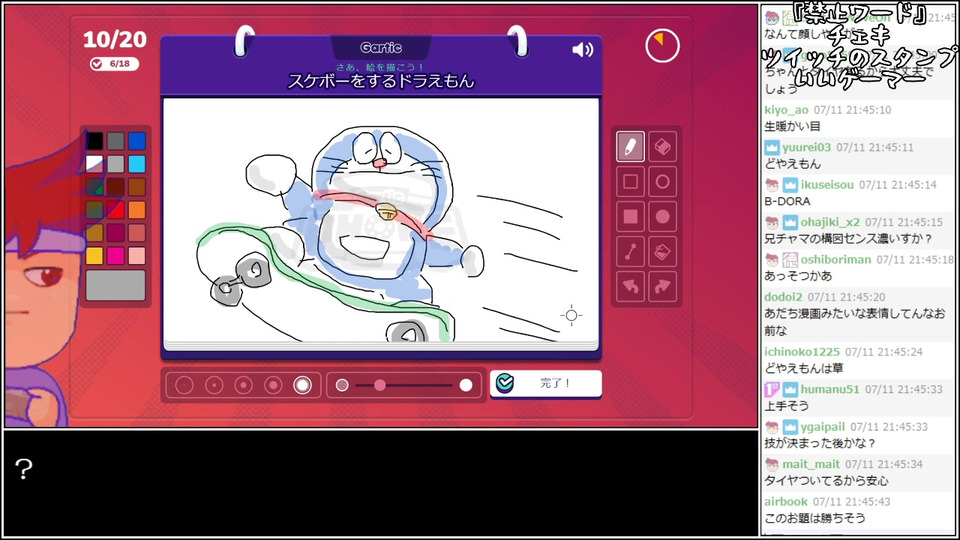Click chat message このお題は勝ちそう
The width and height of the screenshot is (960, 540).
coord(815,518)
